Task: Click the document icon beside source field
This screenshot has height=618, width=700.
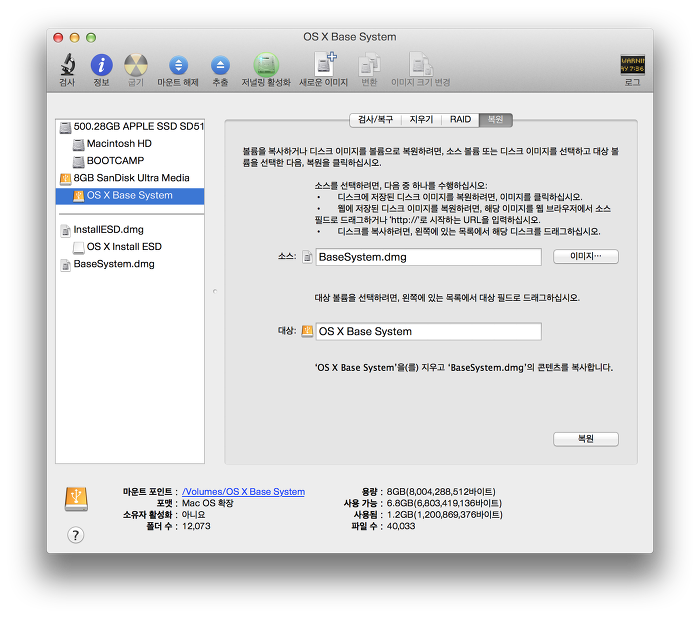Action: tap(307, 257)
